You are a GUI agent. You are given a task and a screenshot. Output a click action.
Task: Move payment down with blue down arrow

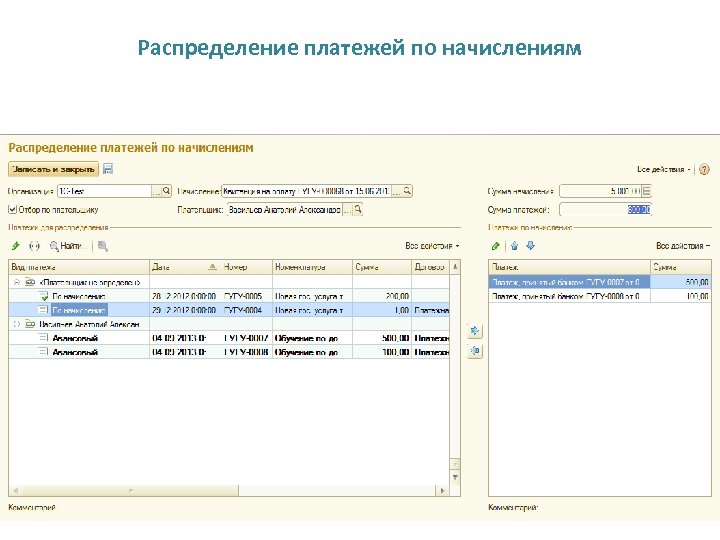(x=530, y=246)
